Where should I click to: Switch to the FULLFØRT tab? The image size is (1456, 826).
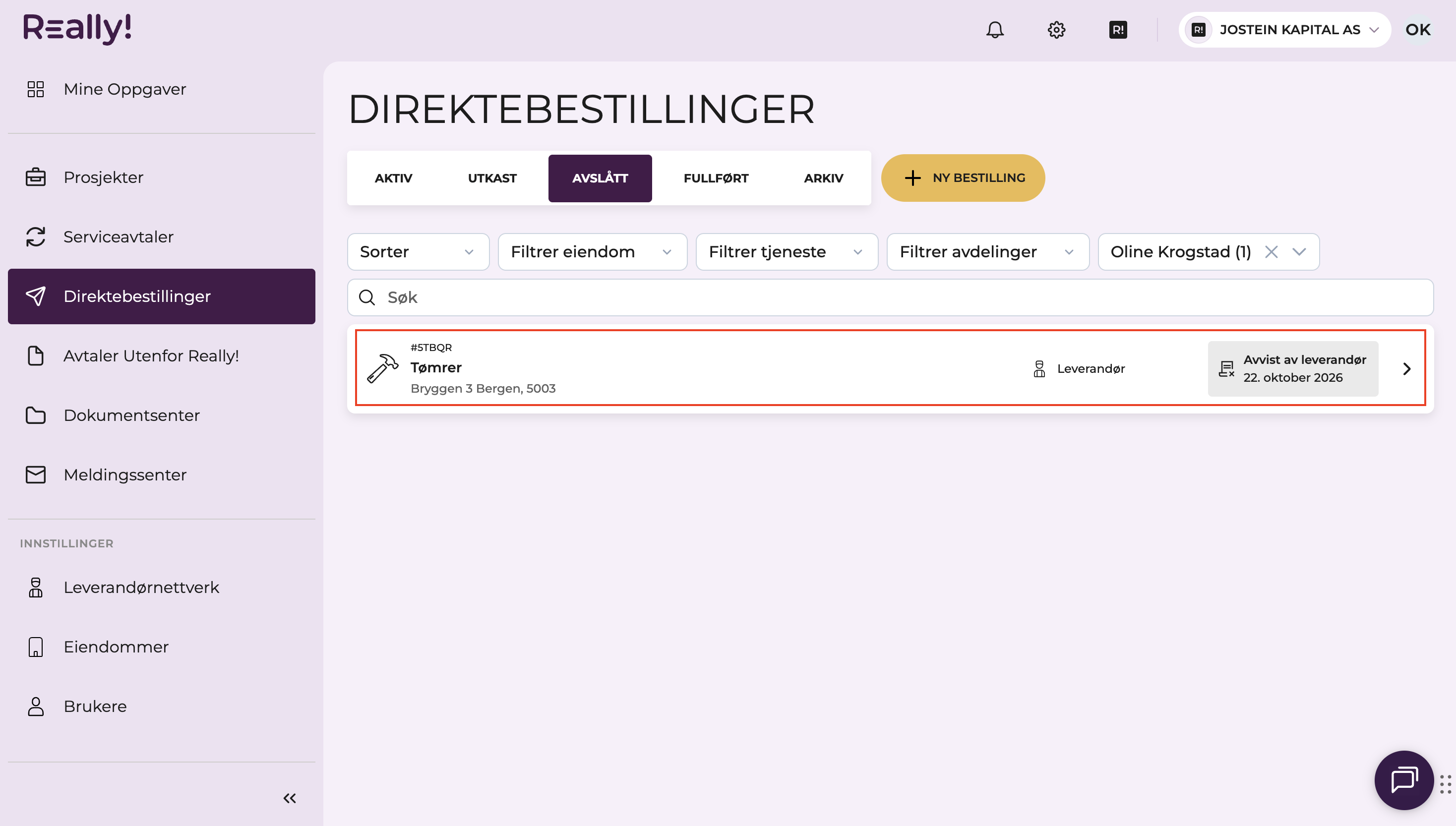click(716, 178)
